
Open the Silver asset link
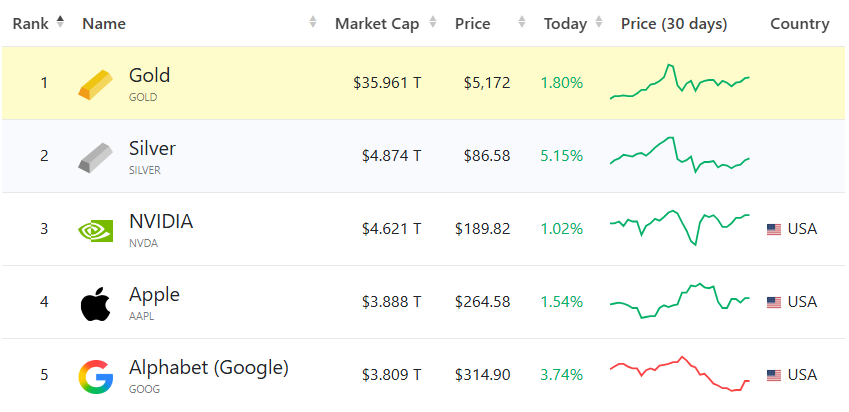point(152,148)
